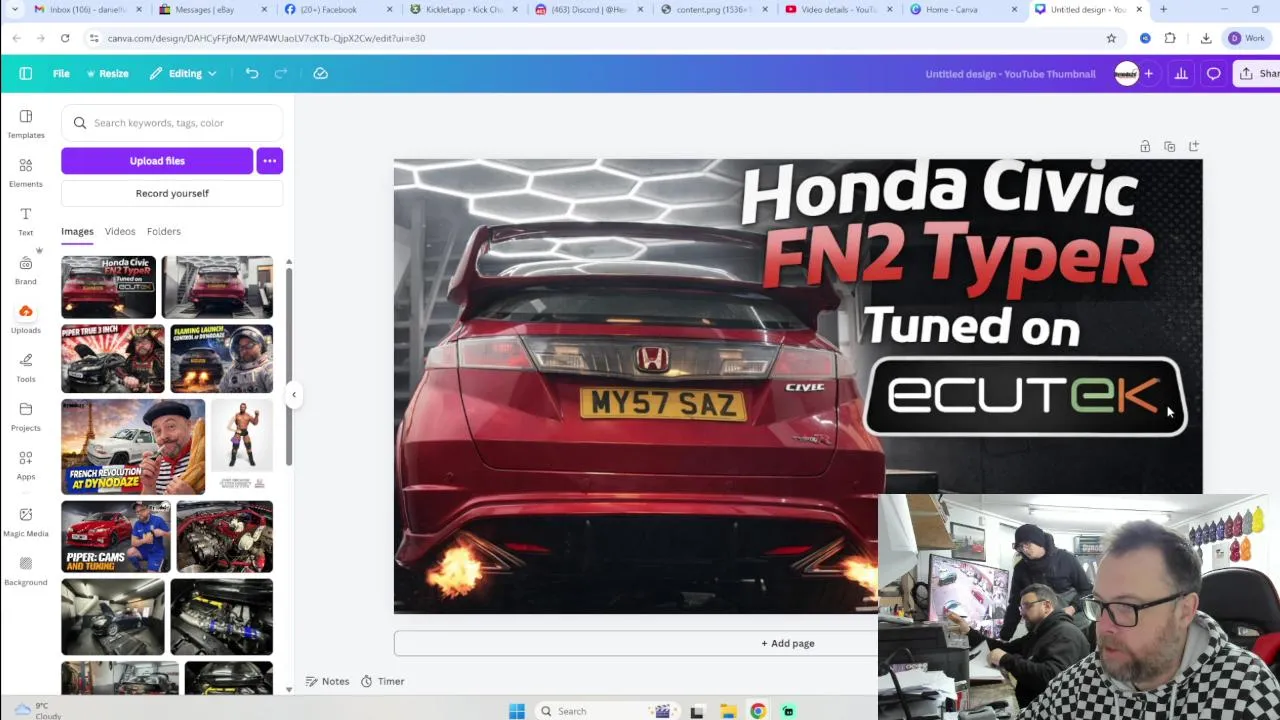Open the File menu
The image size is (1280, 720).
click(61, 73)
